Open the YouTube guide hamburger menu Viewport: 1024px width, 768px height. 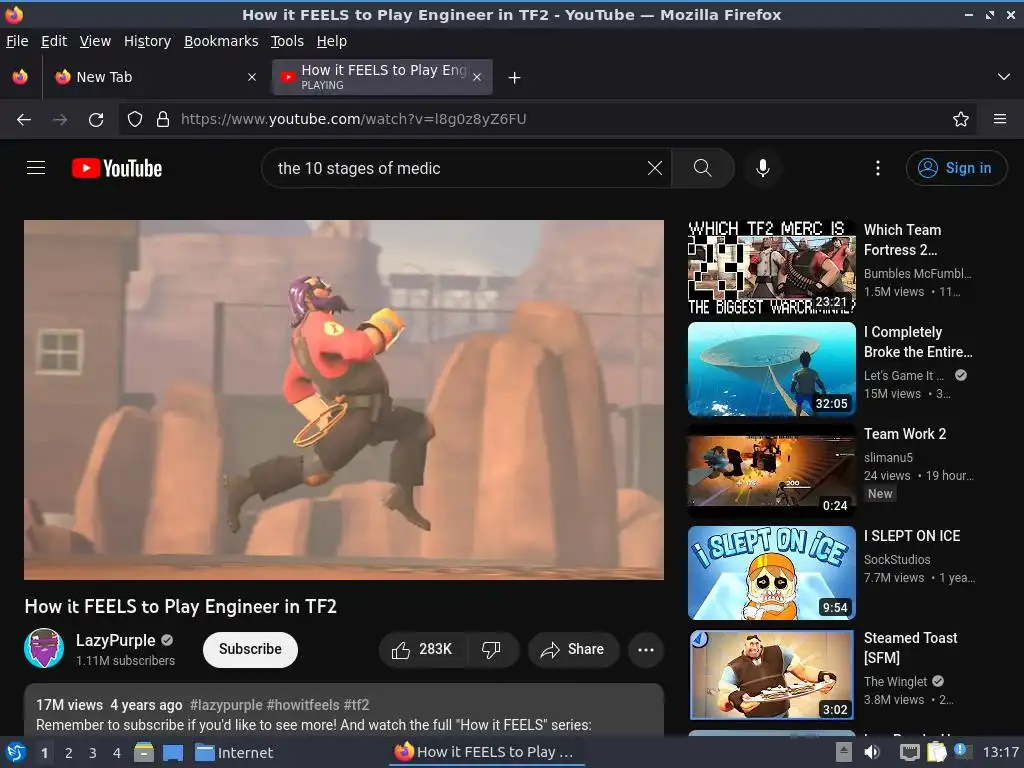pos(36,168)
